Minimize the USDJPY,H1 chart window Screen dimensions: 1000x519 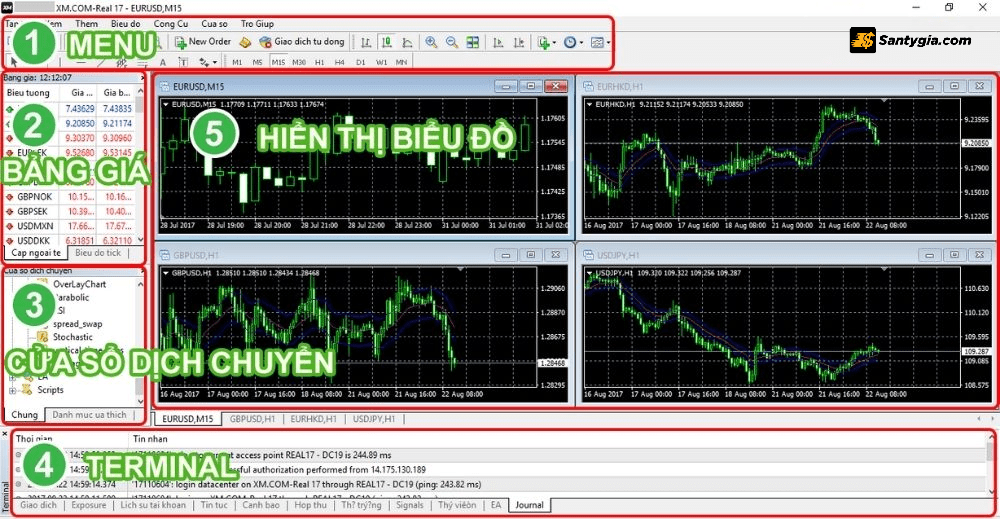[929, 255]
